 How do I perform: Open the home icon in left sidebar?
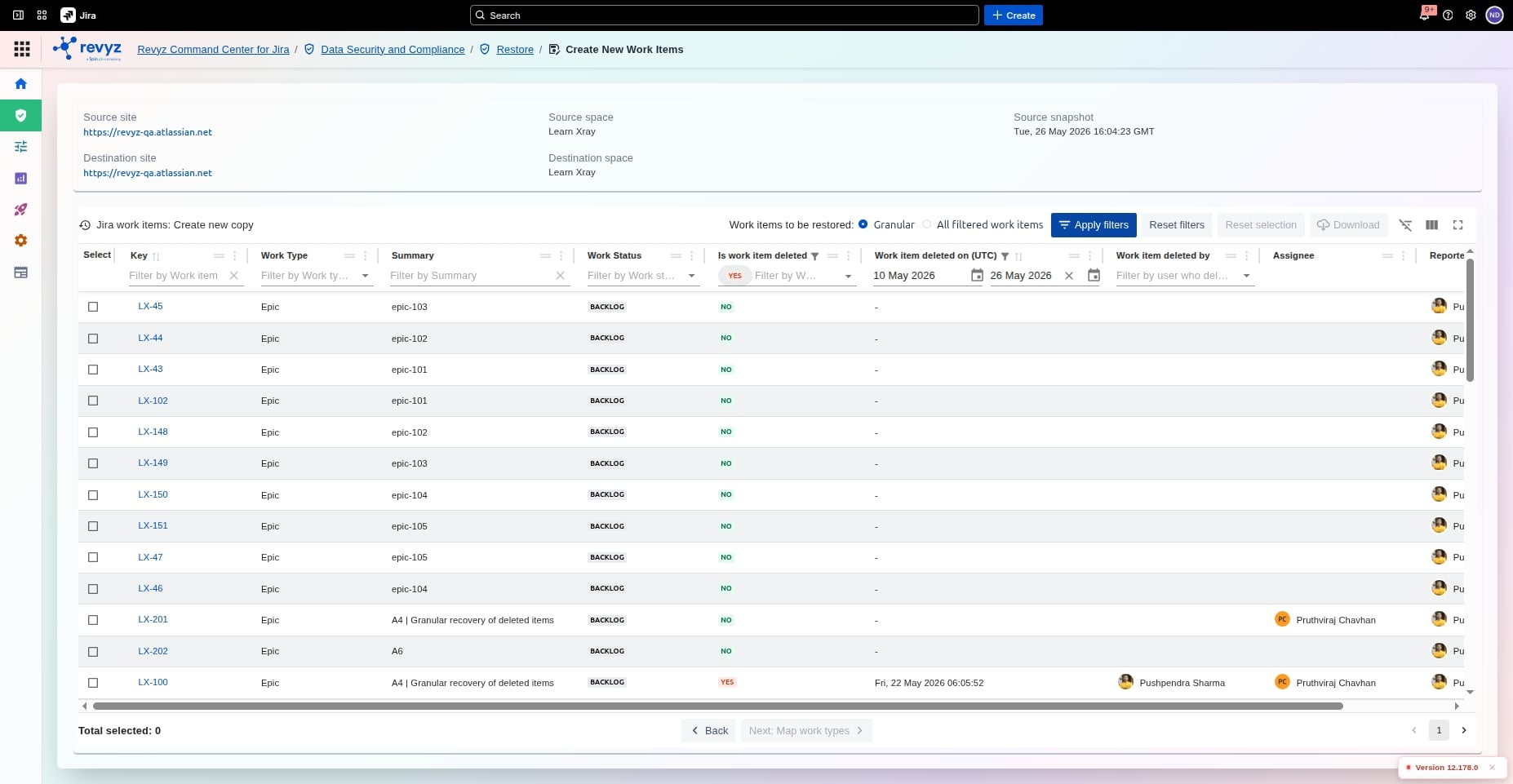coord(21,83)
